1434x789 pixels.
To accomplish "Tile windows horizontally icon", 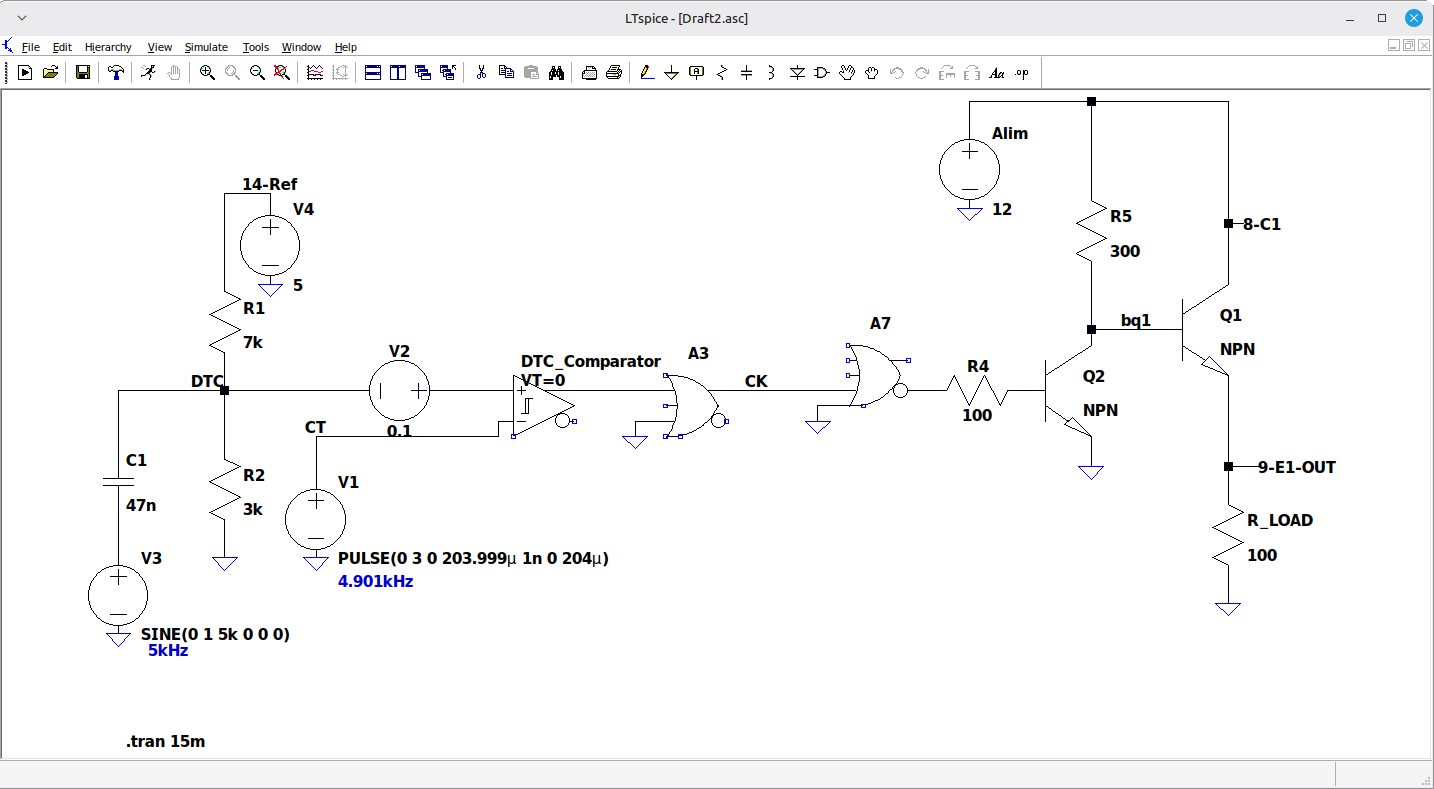I will 373,72.
